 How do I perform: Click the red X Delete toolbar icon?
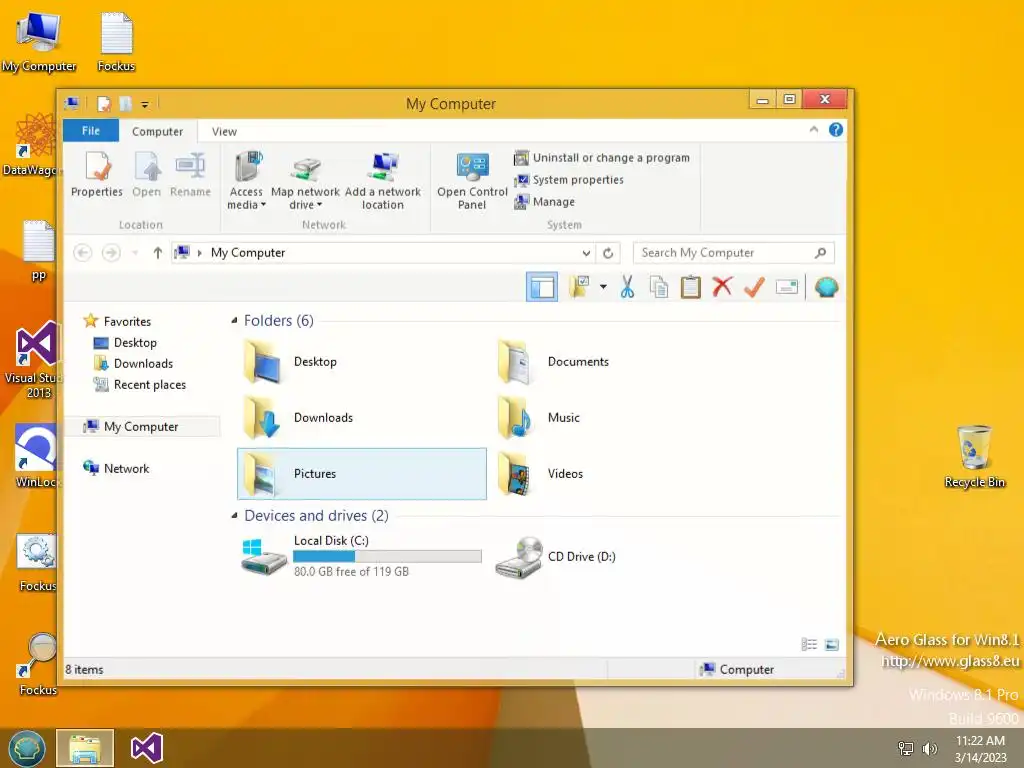[x=722, y=287]
